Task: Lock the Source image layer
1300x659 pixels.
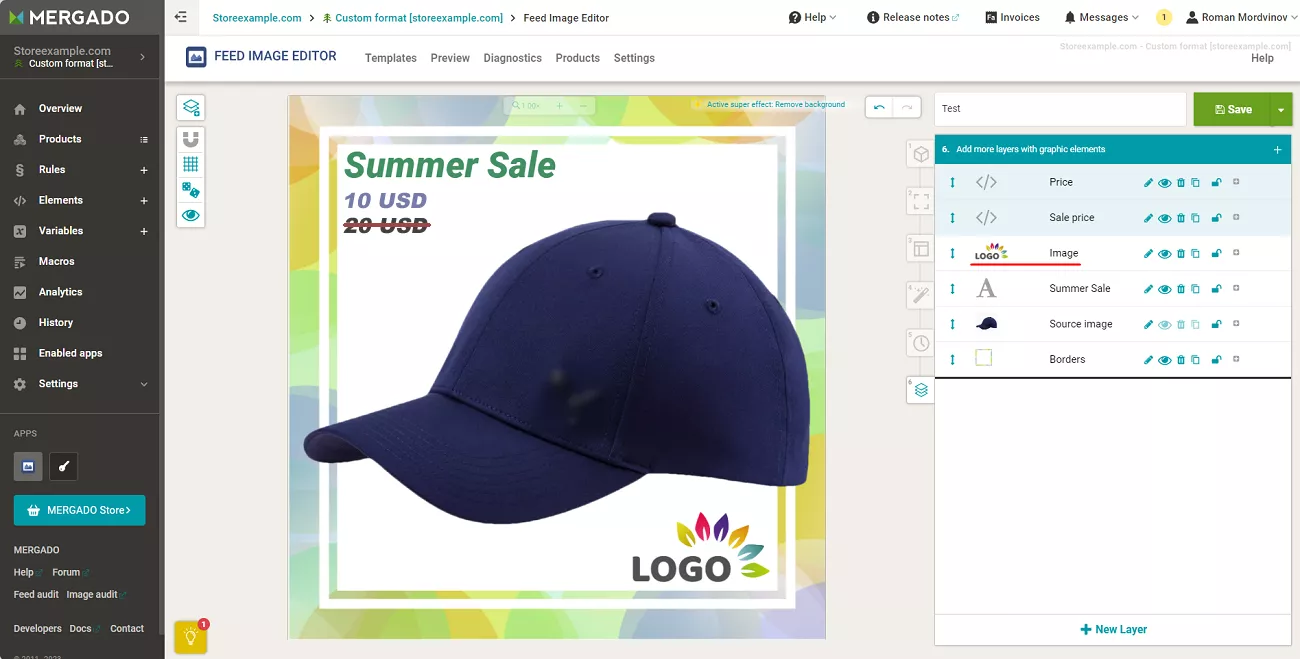Action: pos(1216,325)
